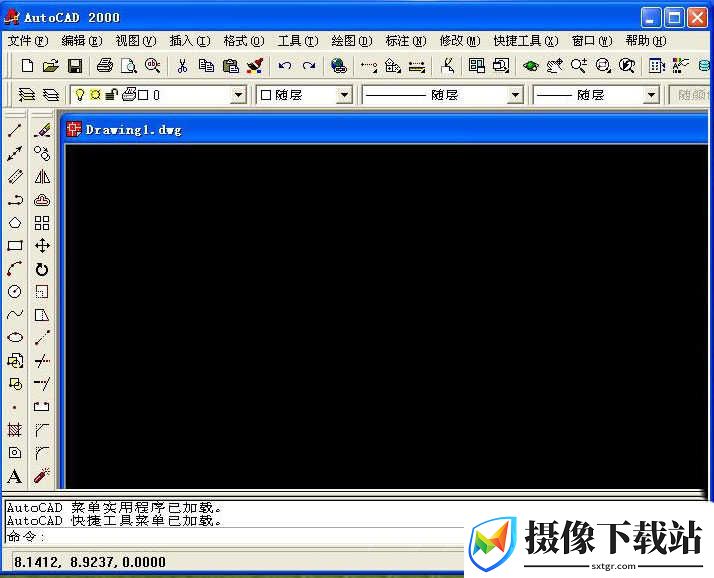Click the New drawing icon
Screen dimensions: 714x578
coord(27,66)
